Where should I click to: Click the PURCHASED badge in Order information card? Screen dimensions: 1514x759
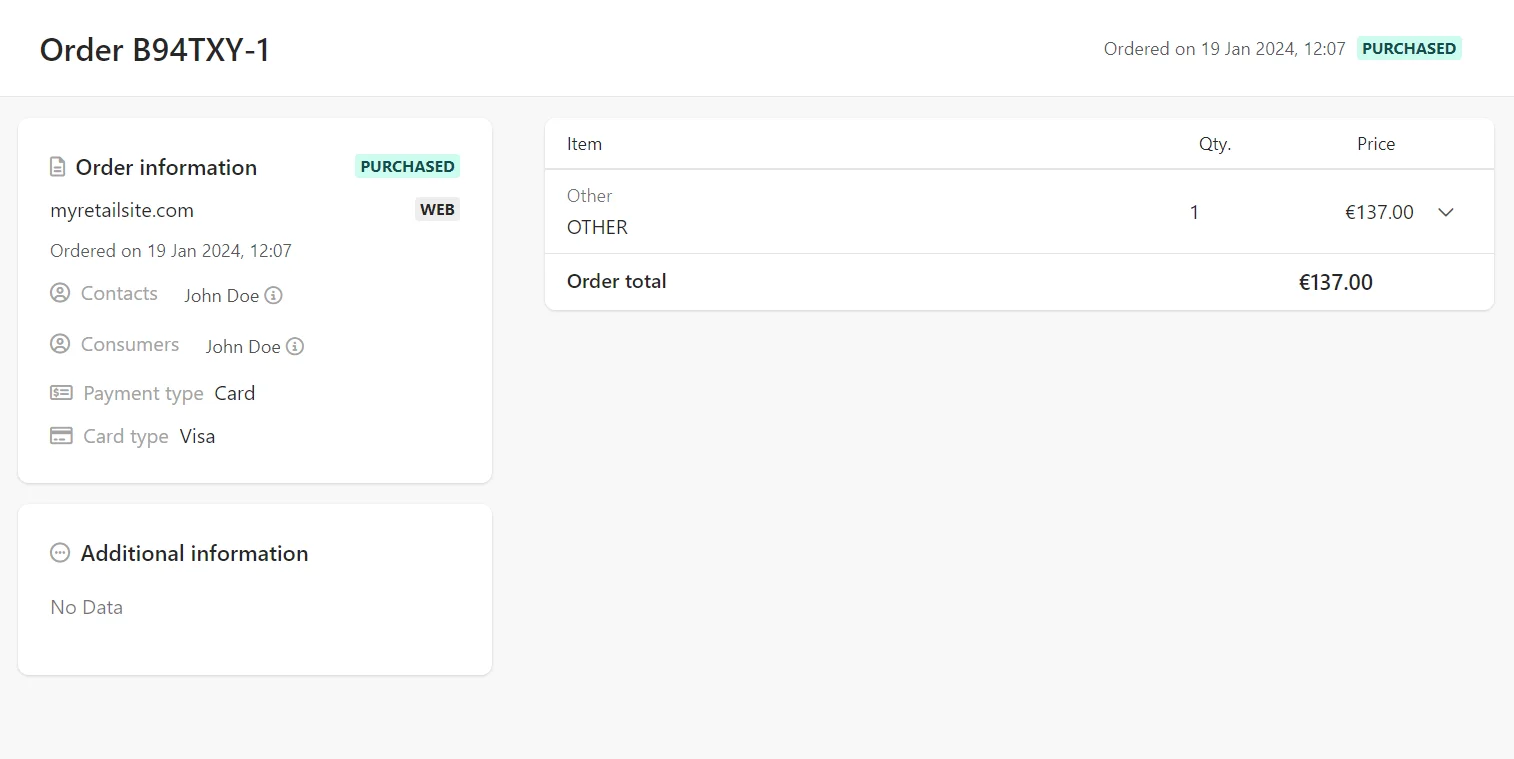point(407,166)
